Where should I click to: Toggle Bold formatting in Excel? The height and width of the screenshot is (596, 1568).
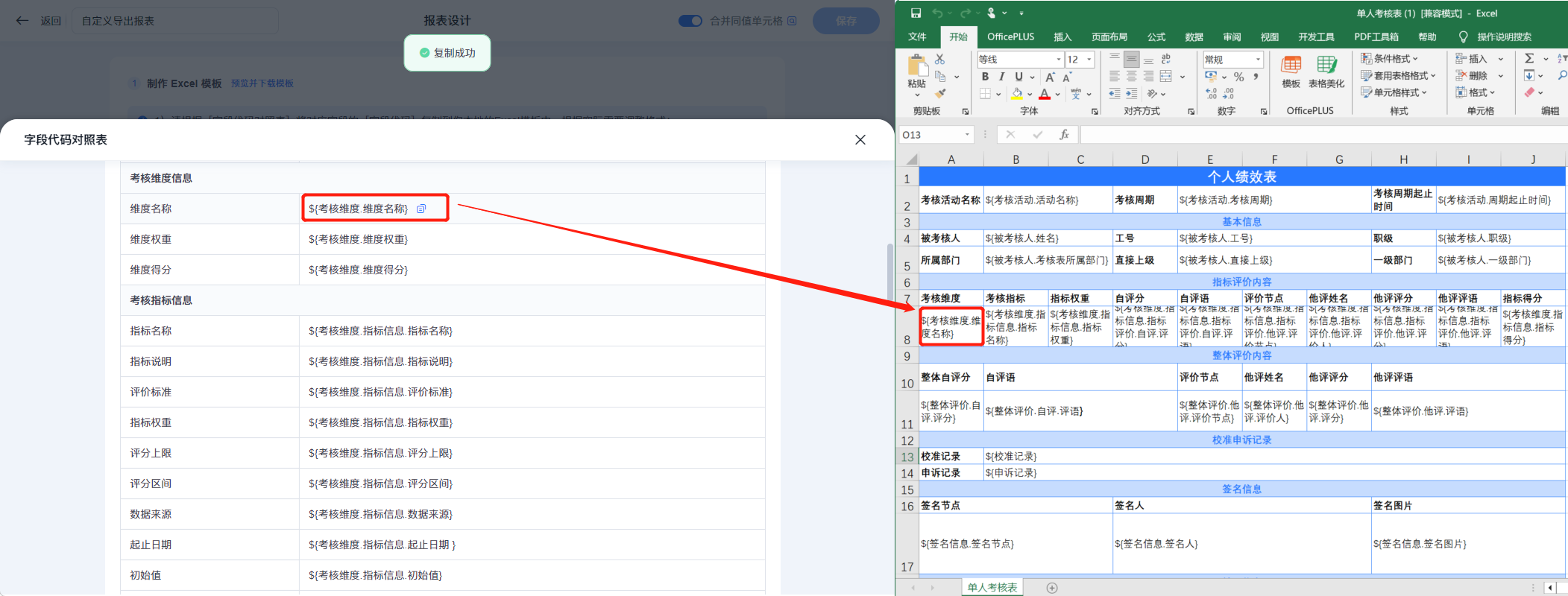coord(985,77)
